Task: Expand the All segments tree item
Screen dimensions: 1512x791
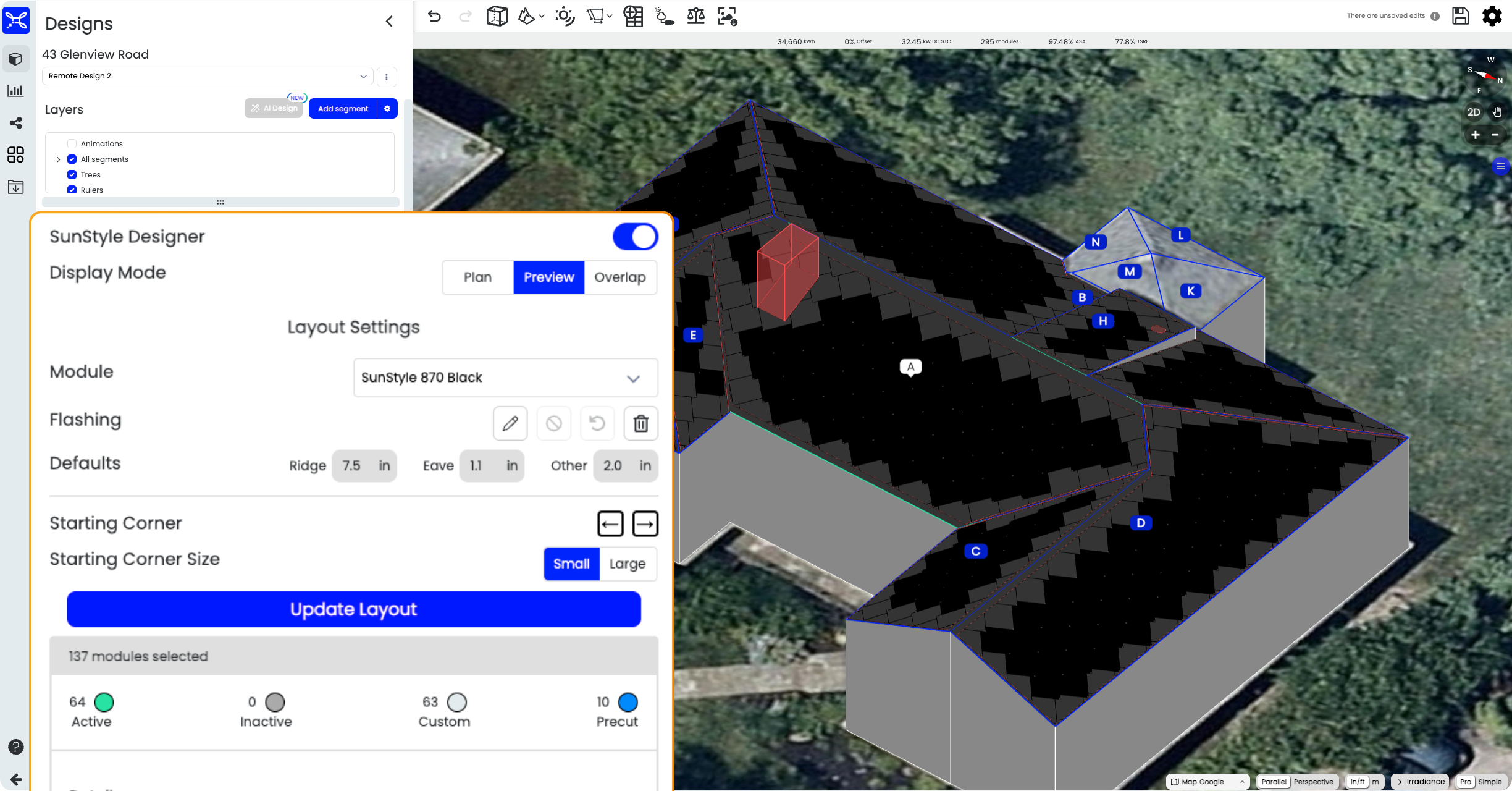Action: (59, 159)
